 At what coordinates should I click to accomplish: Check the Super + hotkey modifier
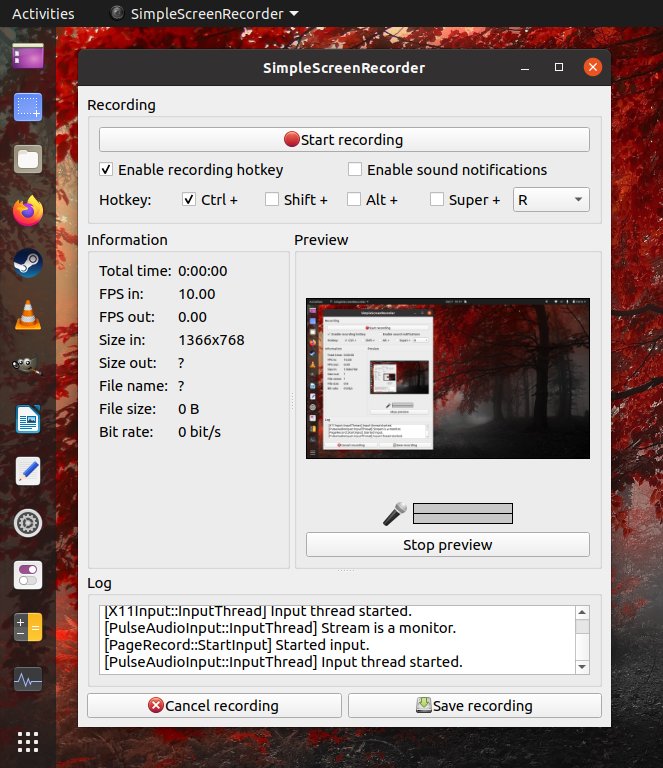[x=437, y=200]
